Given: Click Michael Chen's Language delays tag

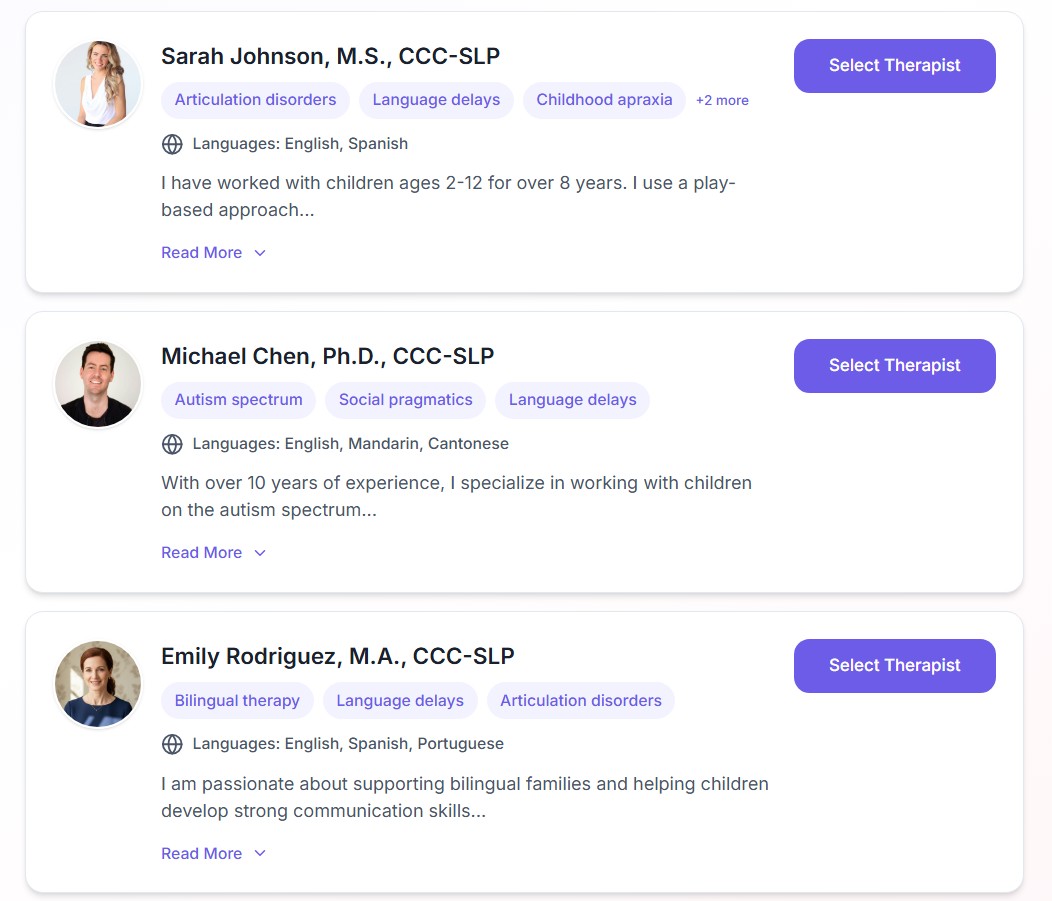Looking at the screenshot, I should click(572, 400).
